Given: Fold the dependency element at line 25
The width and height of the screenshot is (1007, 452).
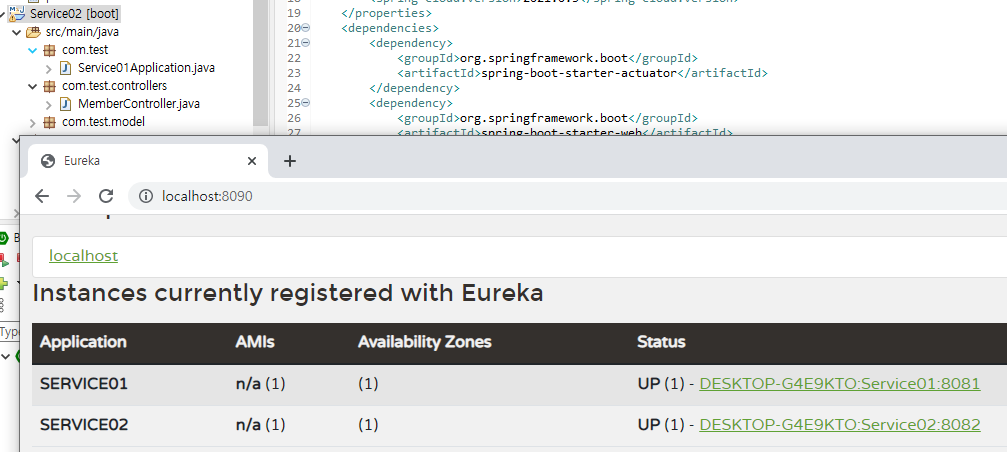Looking at the screenshot, I should pos(306,103).
